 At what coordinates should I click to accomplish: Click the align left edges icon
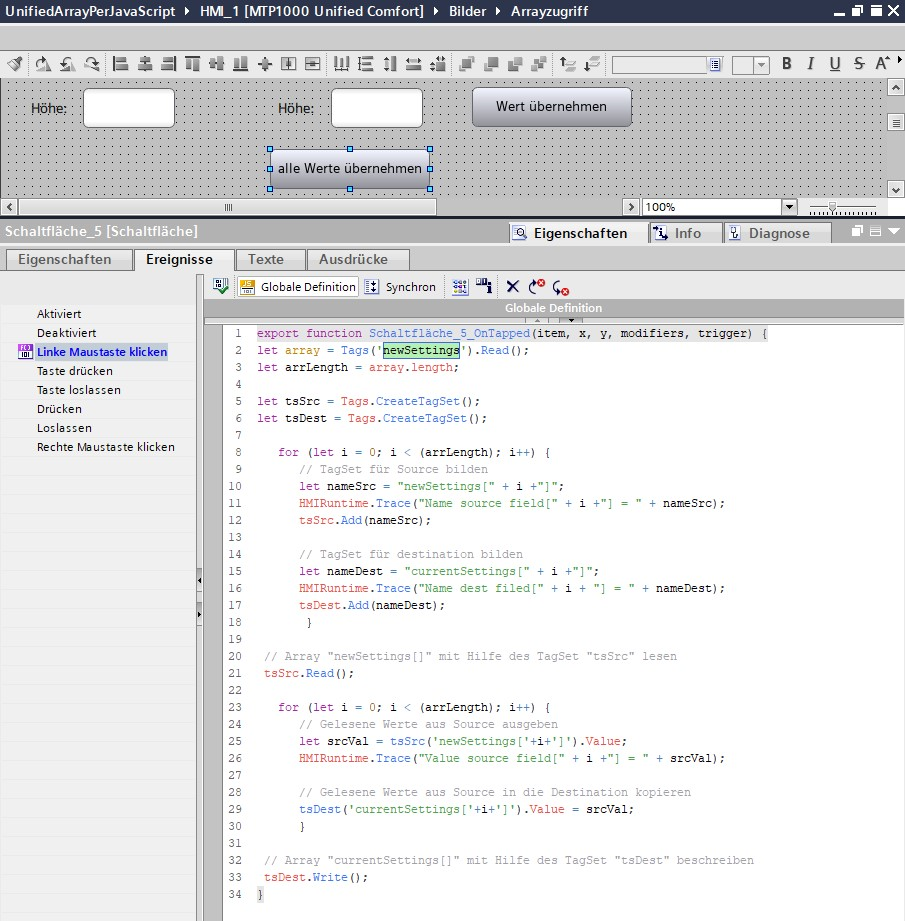click(121, 64)
